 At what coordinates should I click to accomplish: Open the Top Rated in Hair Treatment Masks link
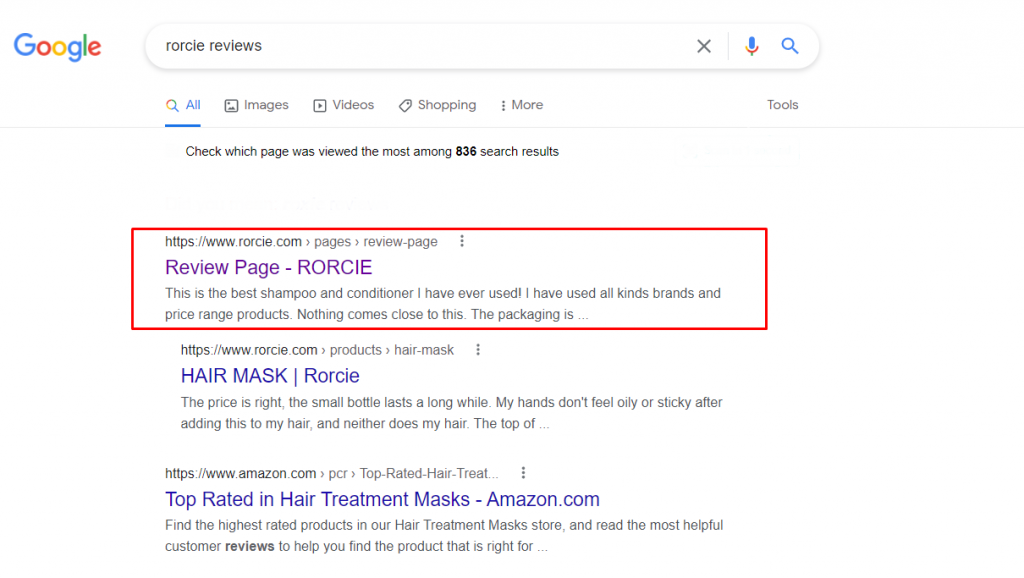382,499
